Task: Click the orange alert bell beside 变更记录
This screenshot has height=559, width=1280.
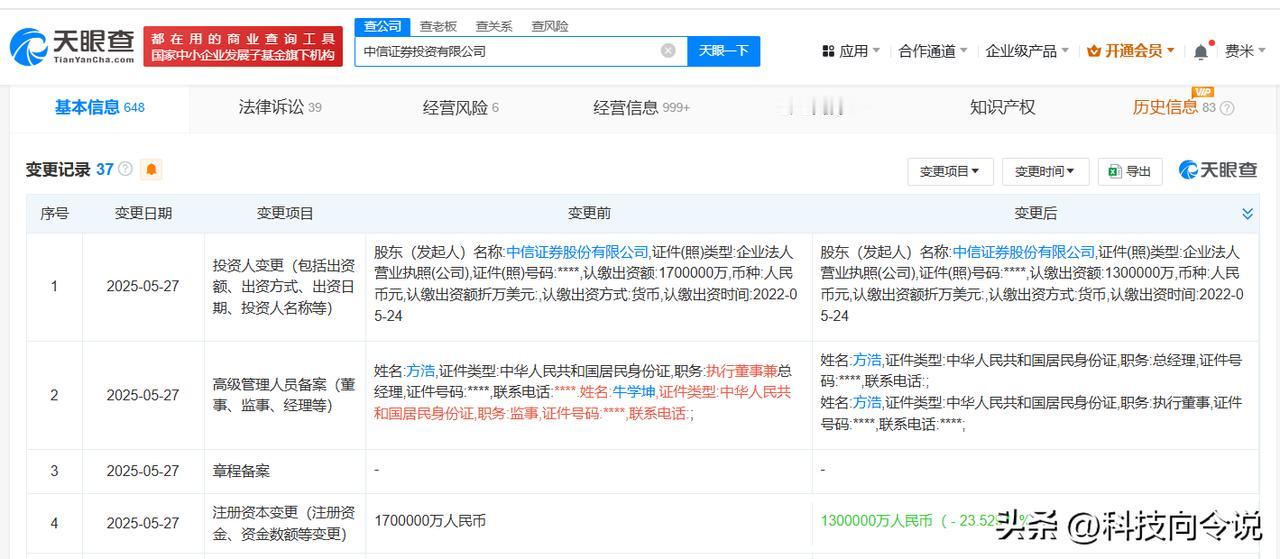Action: click(x=151, y=170)
